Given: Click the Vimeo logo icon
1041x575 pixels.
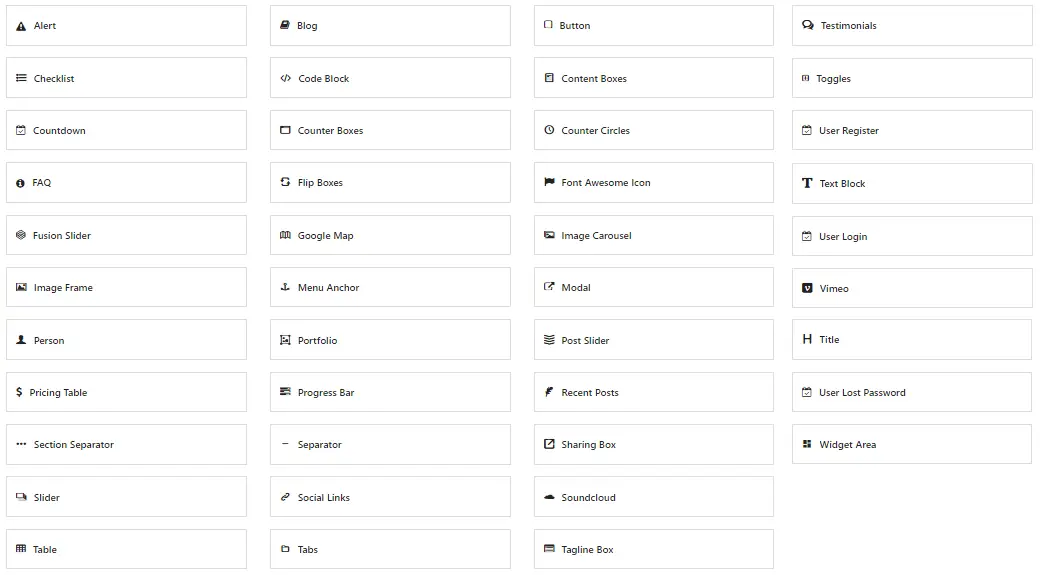Looking at the screenshot, I should (807, 288).
